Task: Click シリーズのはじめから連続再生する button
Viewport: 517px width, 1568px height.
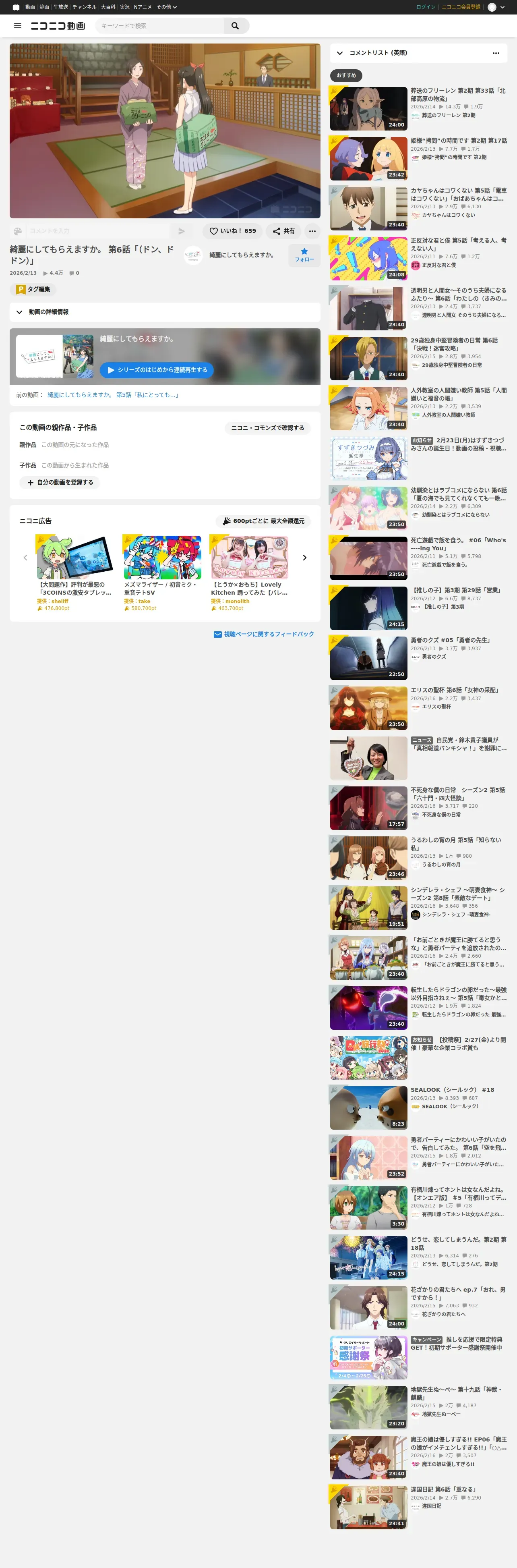Action: coord(156,370)
